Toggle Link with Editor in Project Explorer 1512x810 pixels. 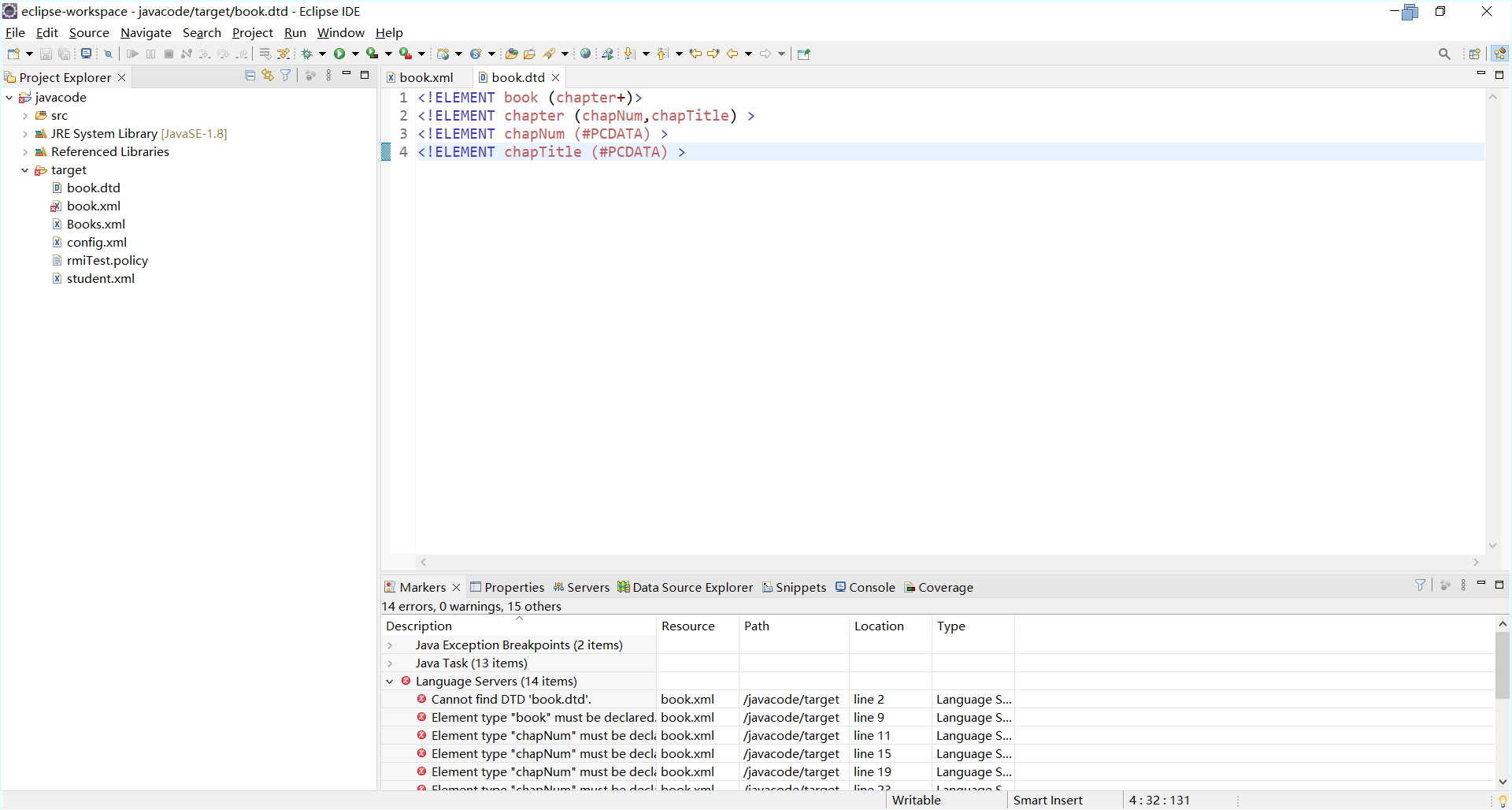(267, 75)
